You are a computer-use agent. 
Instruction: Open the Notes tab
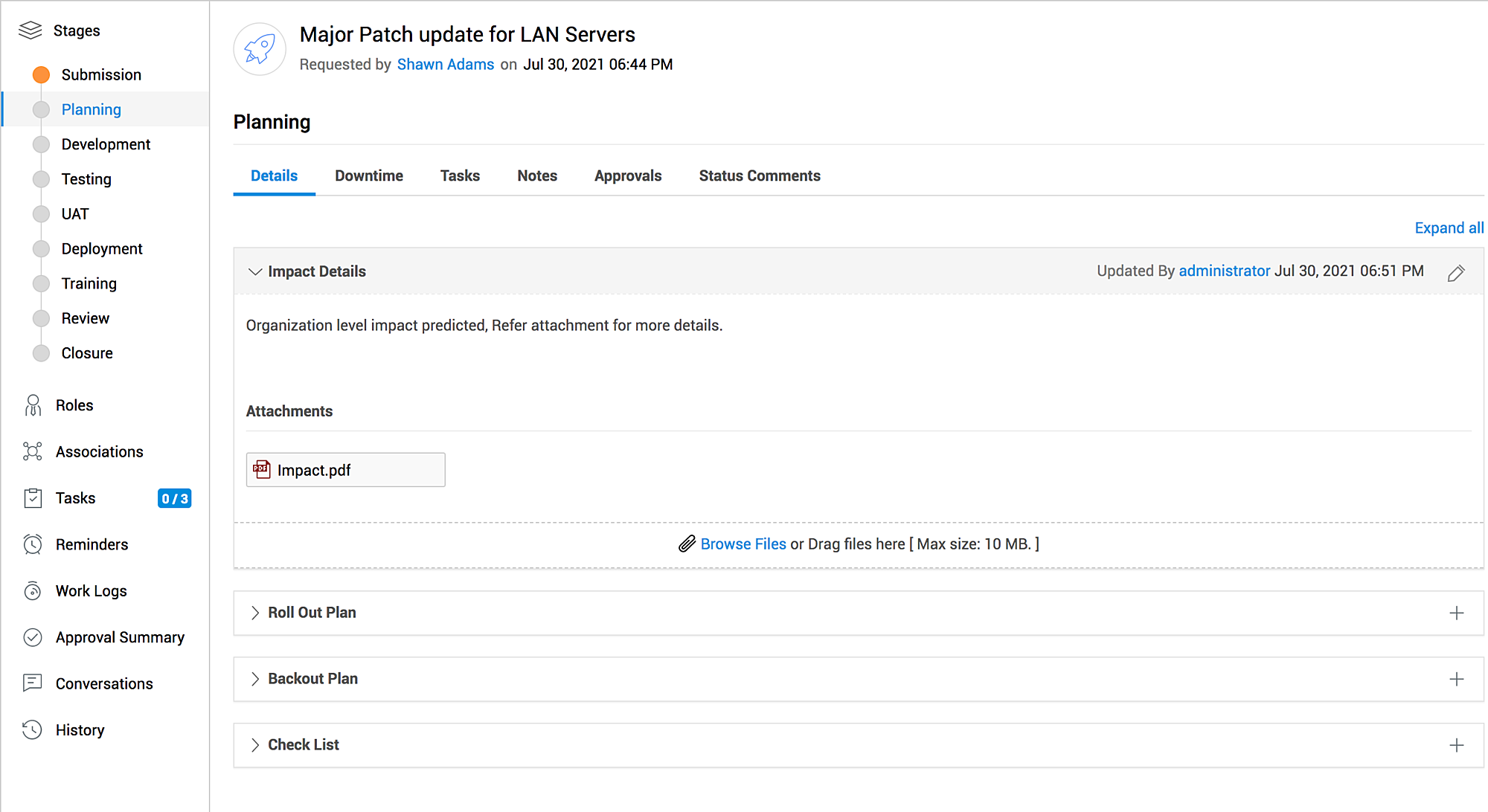[537, 176]
